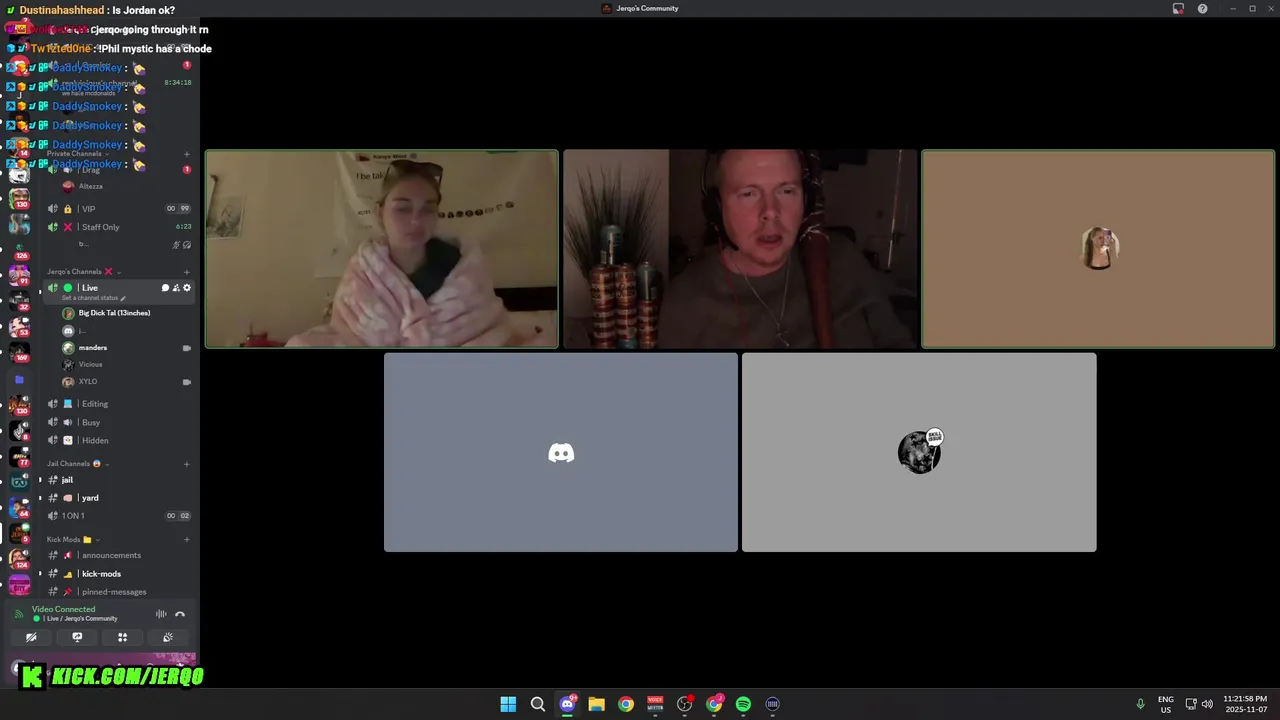This screenshot has width=1280, height=720.
Task: Open the kick-mods channel
Action: 118,574
